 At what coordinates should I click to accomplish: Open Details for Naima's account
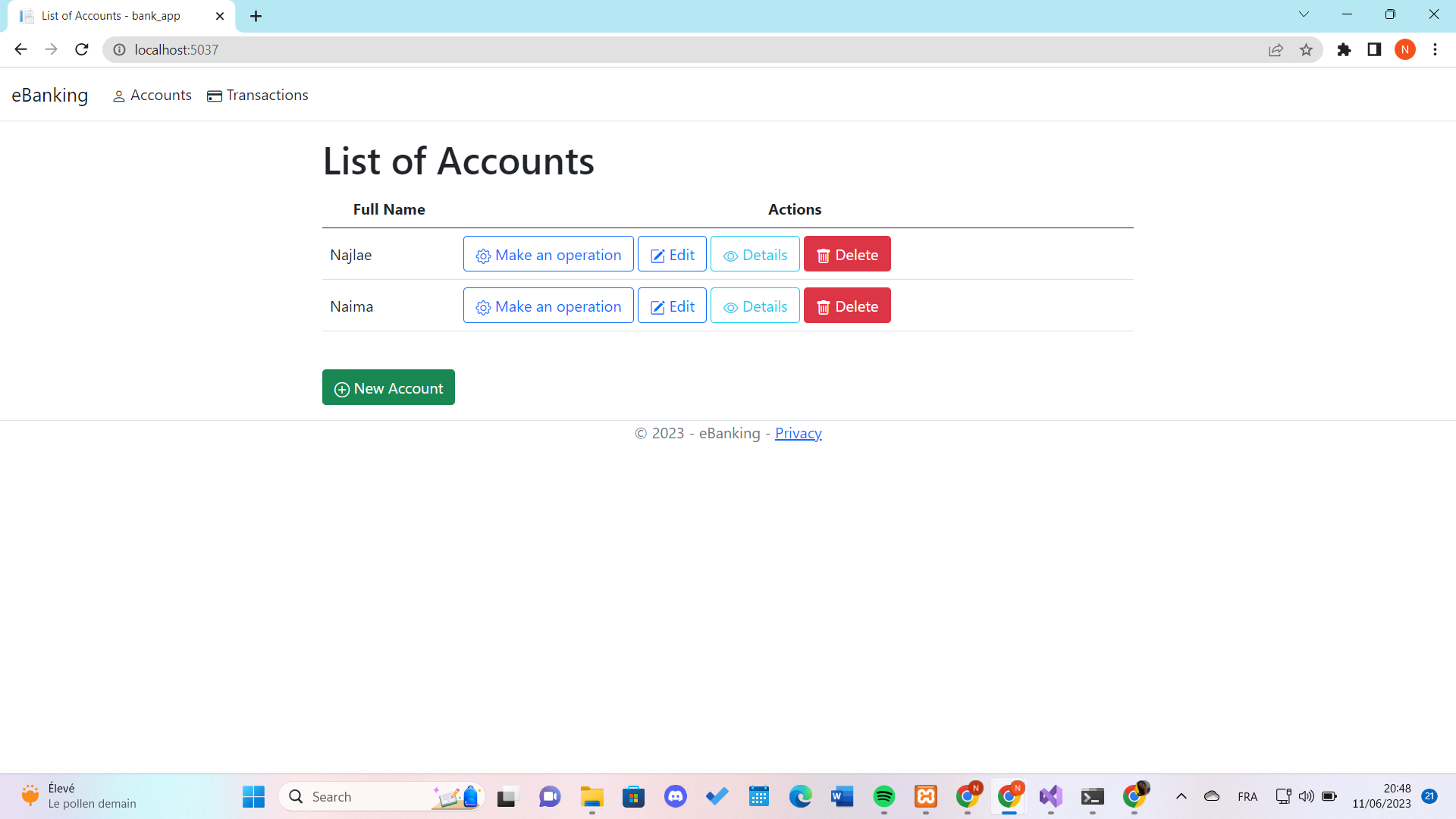click(x=755, y=306)
